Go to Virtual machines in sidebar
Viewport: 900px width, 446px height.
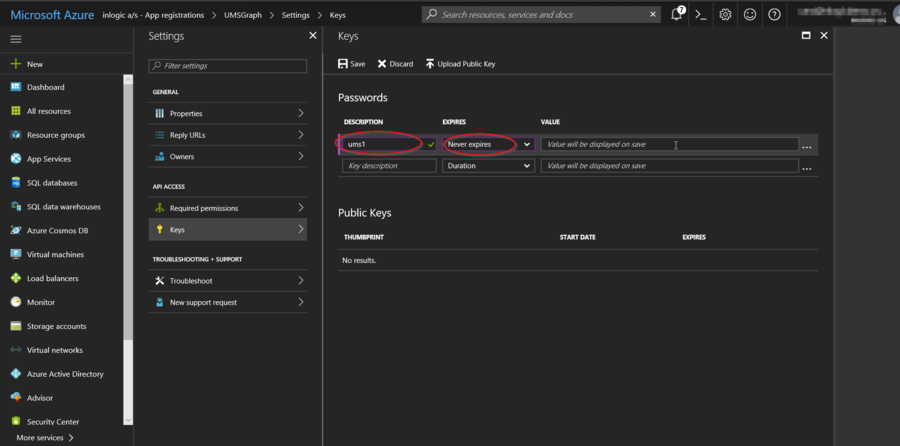point(55,255)
